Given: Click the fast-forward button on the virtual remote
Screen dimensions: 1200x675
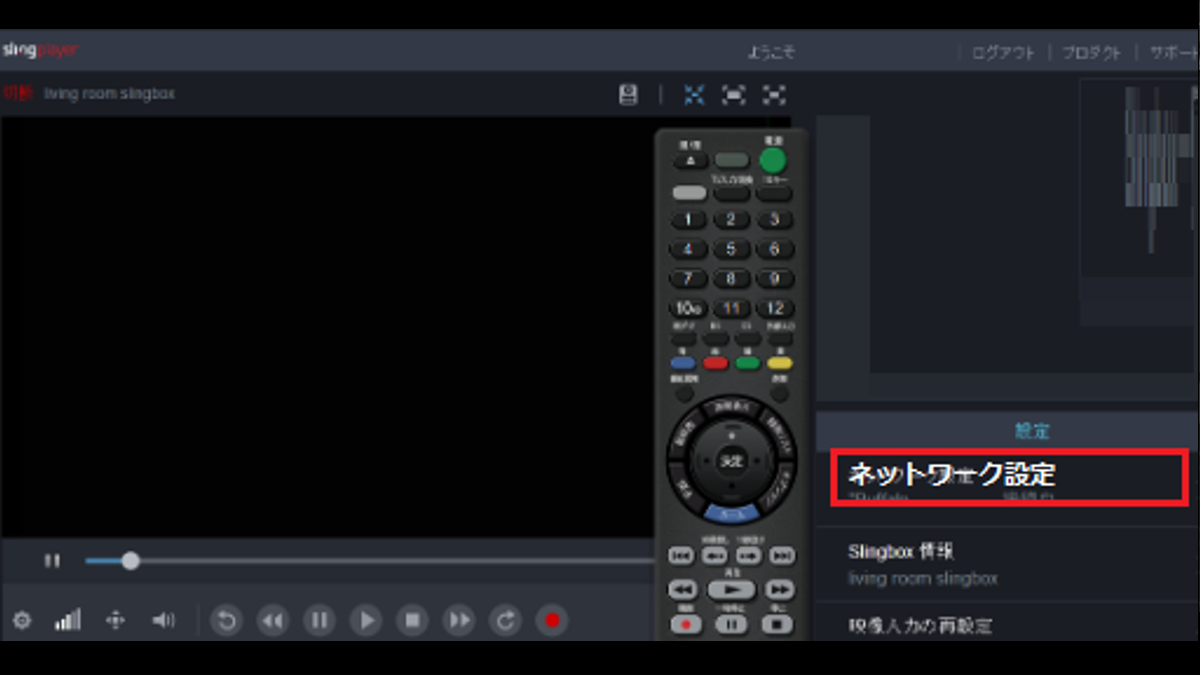Looking at the screenshot, I should point(780,590).
